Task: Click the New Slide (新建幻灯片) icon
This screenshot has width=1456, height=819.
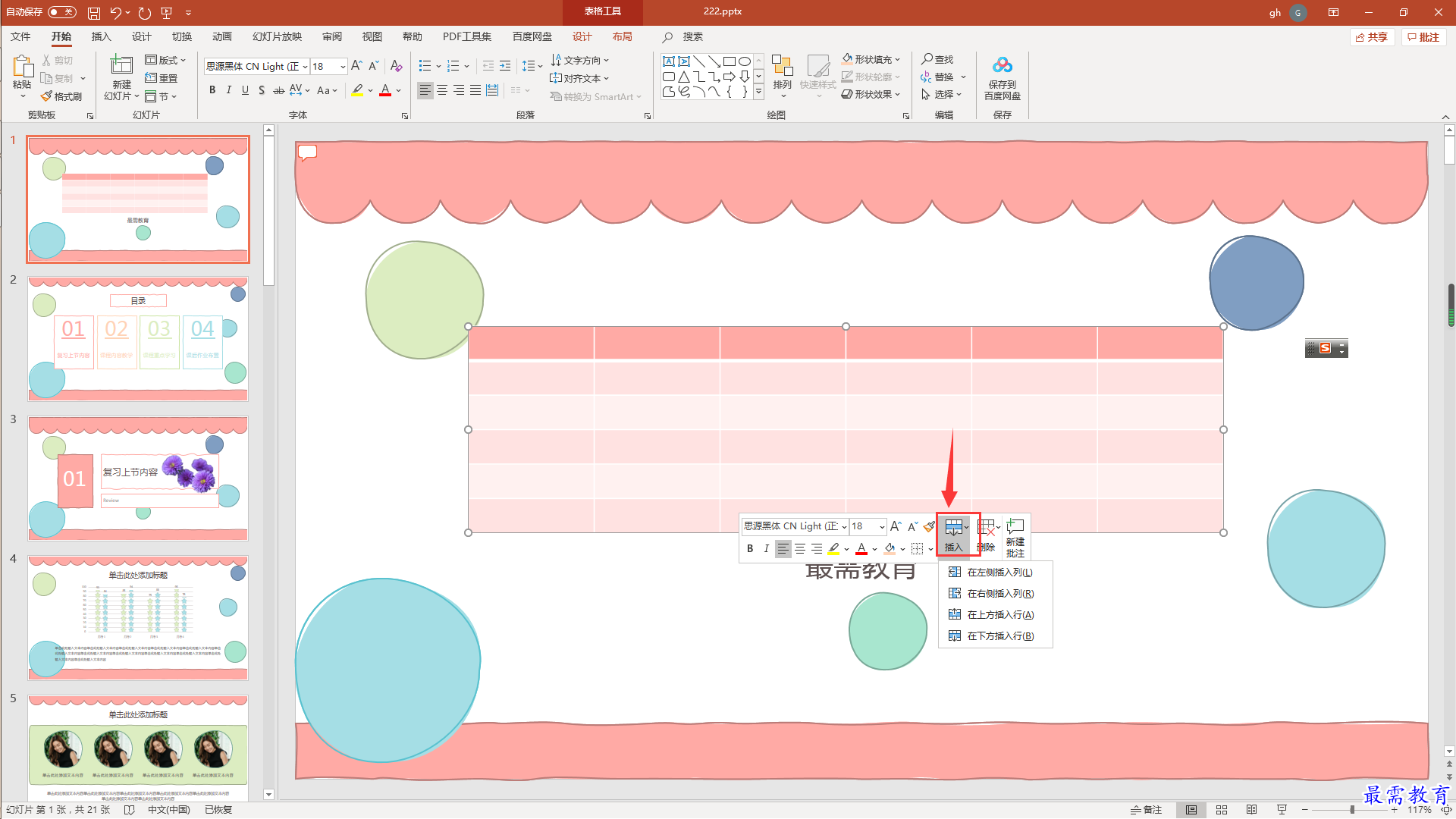Action: (x=121, y=64)
